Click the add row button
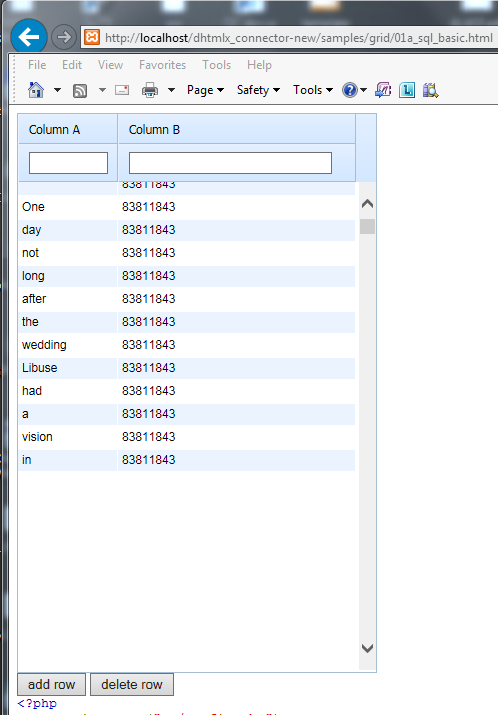Screen dimensions: 498x715 [x=52, y=684]
